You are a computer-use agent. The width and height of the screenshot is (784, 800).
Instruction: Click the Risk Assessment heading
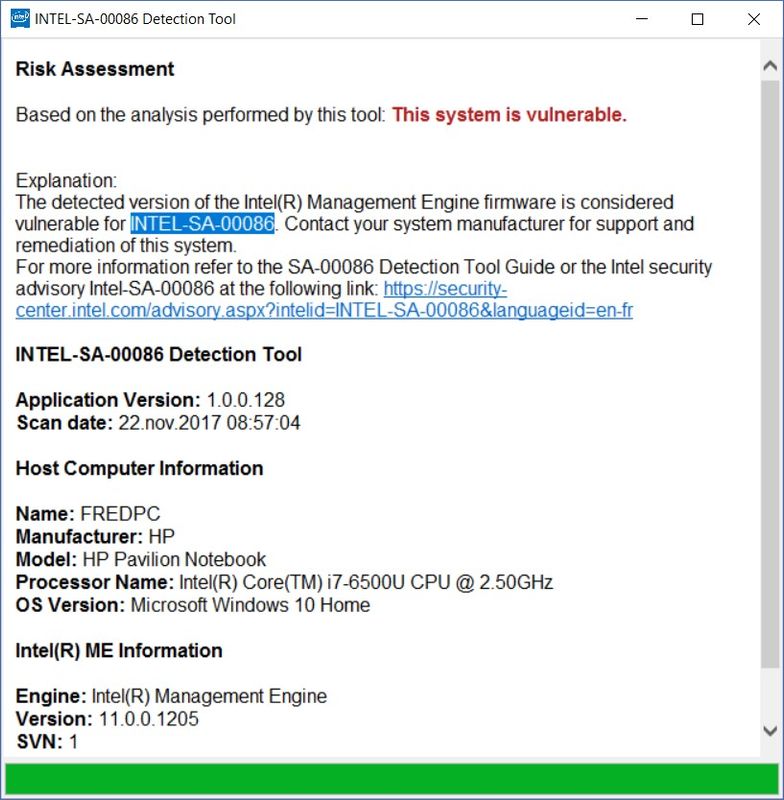click(x=95, y=69)
